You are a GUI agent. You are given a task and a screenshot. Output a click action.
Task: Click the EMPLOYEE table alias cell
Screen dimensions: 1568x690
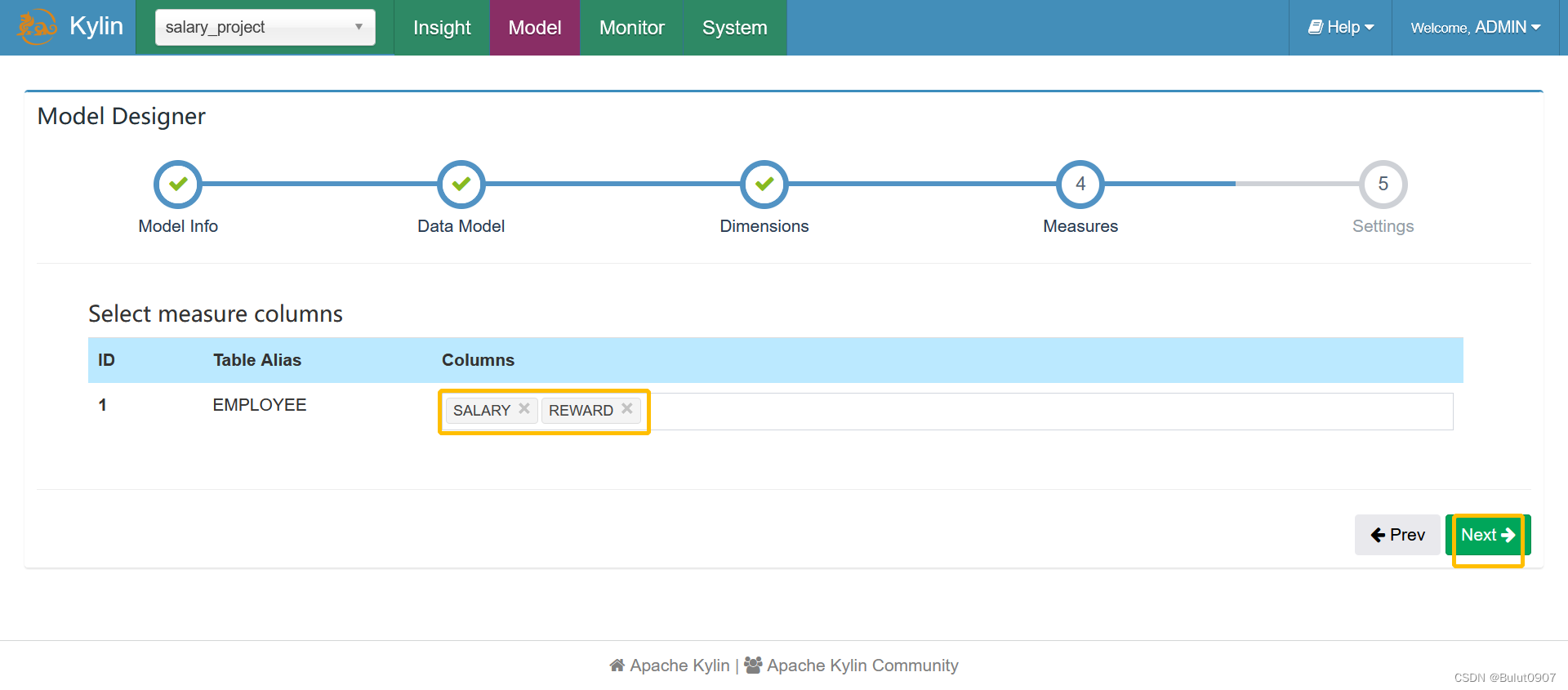[260, 405]
